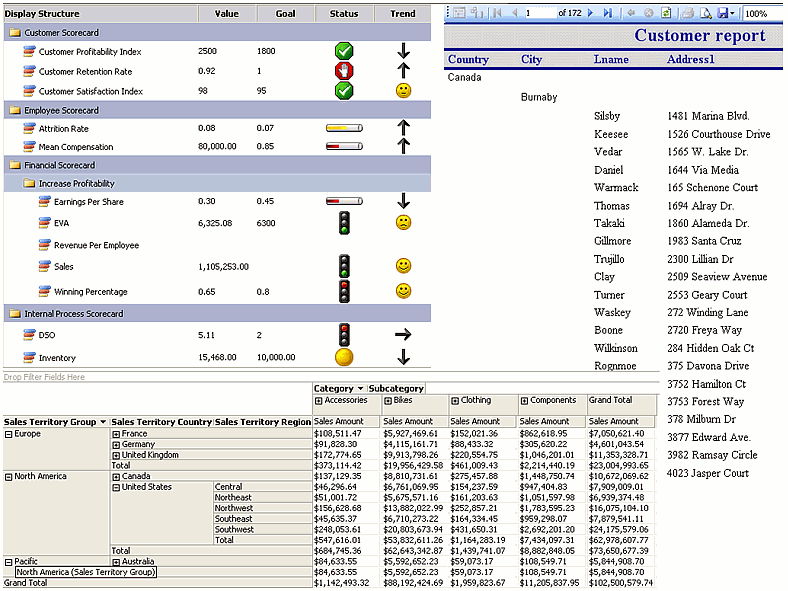
Task: Open print preview layout icon
Action: (705, 13)
